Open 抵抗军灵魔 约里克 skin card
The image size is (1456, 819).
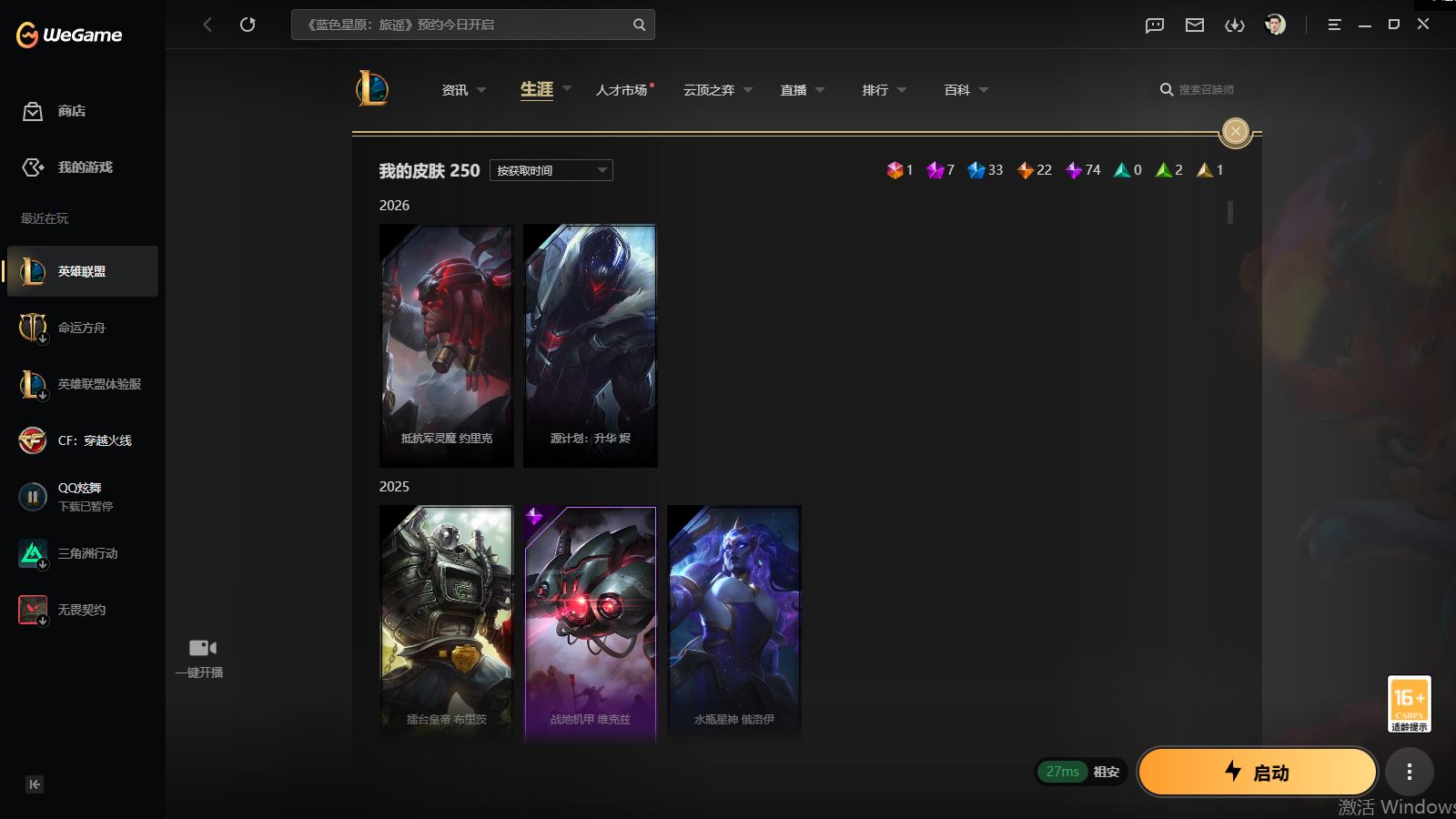tap(446, 346)
